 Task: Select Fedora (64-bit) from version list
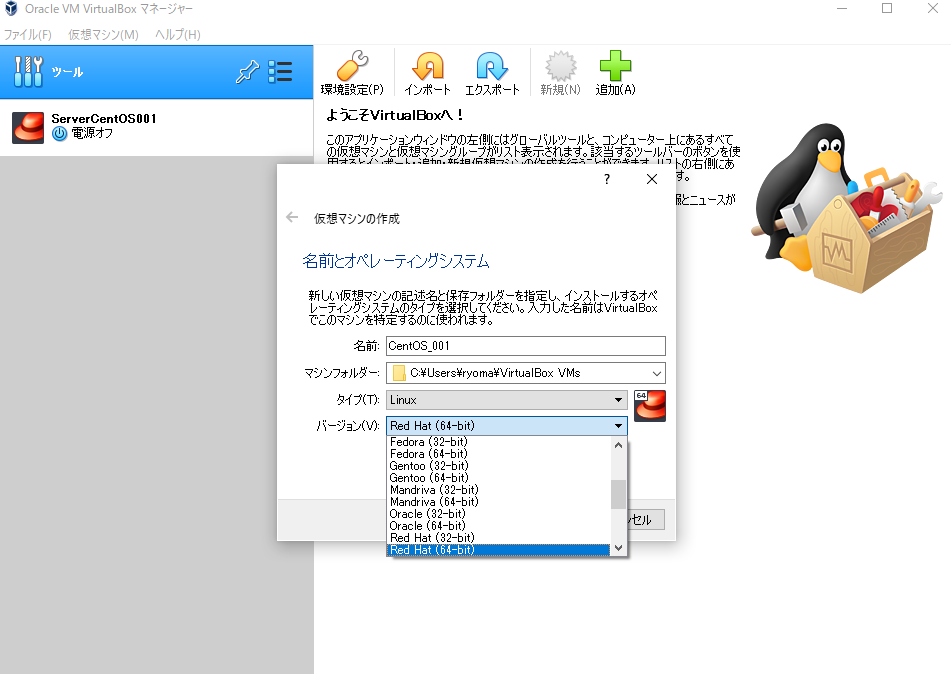(x=499, y=454)
